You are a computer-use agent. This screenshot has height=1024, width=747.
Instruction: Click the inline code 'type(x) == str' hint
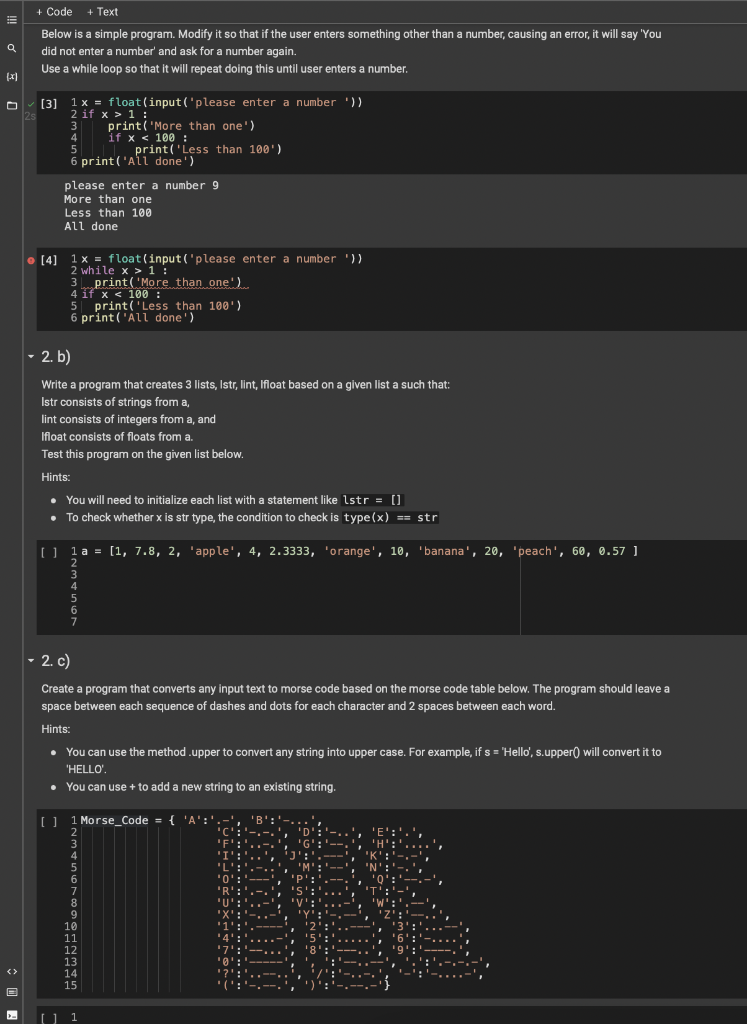tap(390, 517)
